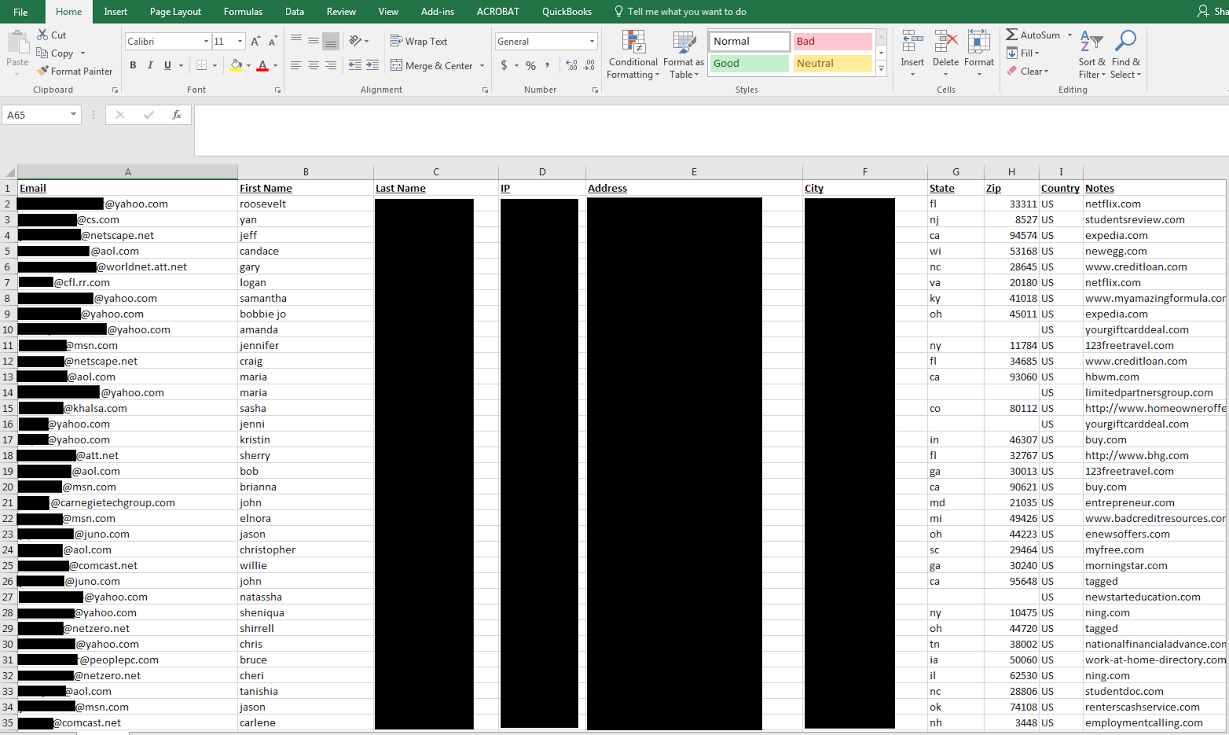
Task: Click the yellow Fill Color swatch
Action: [235, 66]
